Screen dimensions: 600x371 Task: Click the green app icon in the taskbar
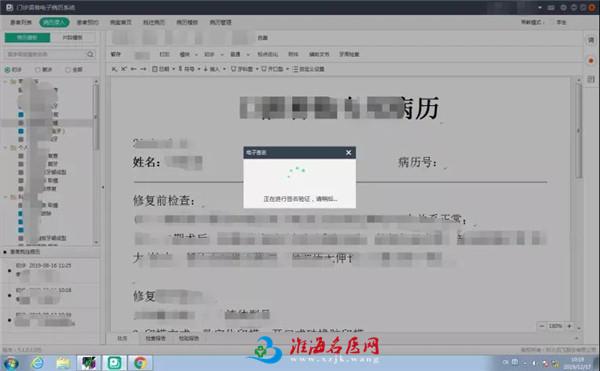(x=114, y=362)
